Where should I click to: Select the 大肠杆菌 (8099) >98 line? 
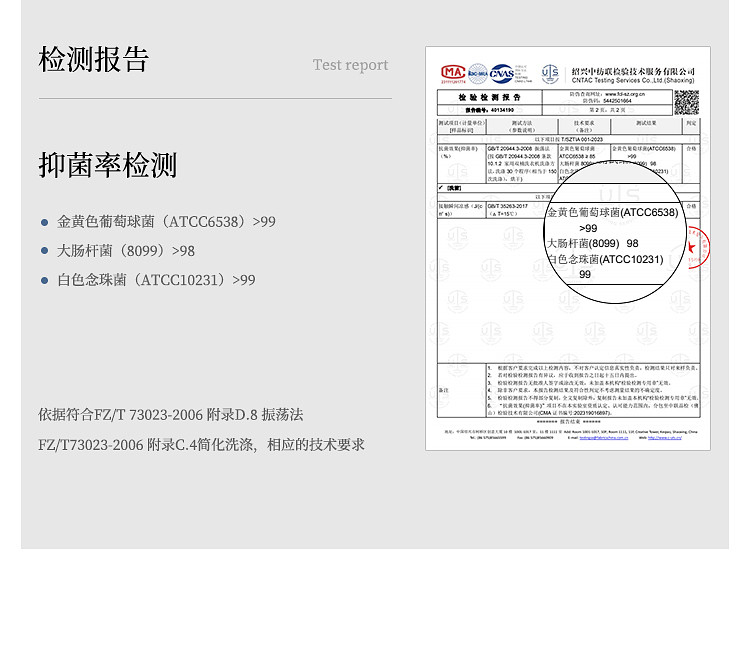pyautogui.click(x=126, y=251)
